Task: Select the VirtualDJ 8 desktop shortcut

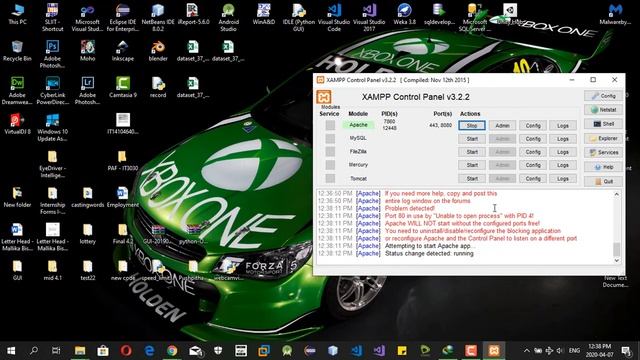Action: pos(17,124)
